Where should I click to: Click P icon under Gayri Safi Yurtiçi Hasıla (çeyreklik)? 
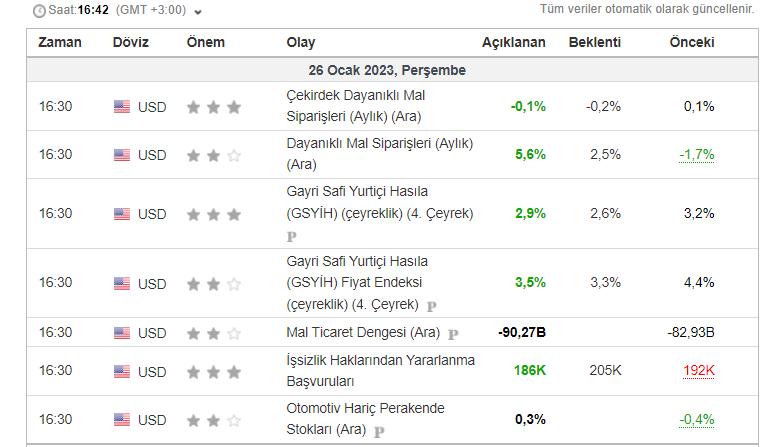[292, 237]
